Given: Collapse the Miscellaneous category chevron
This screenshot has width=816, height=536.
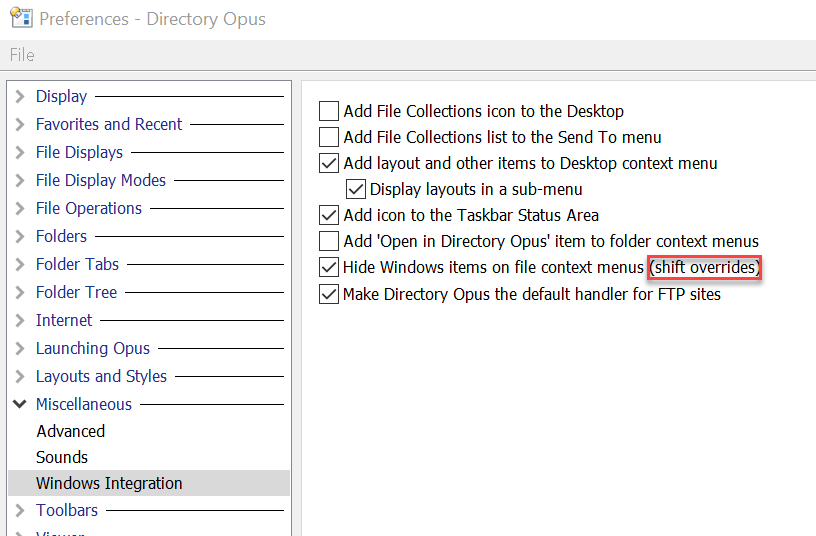Looking at the screenshot, I should (x=20, y=404).
